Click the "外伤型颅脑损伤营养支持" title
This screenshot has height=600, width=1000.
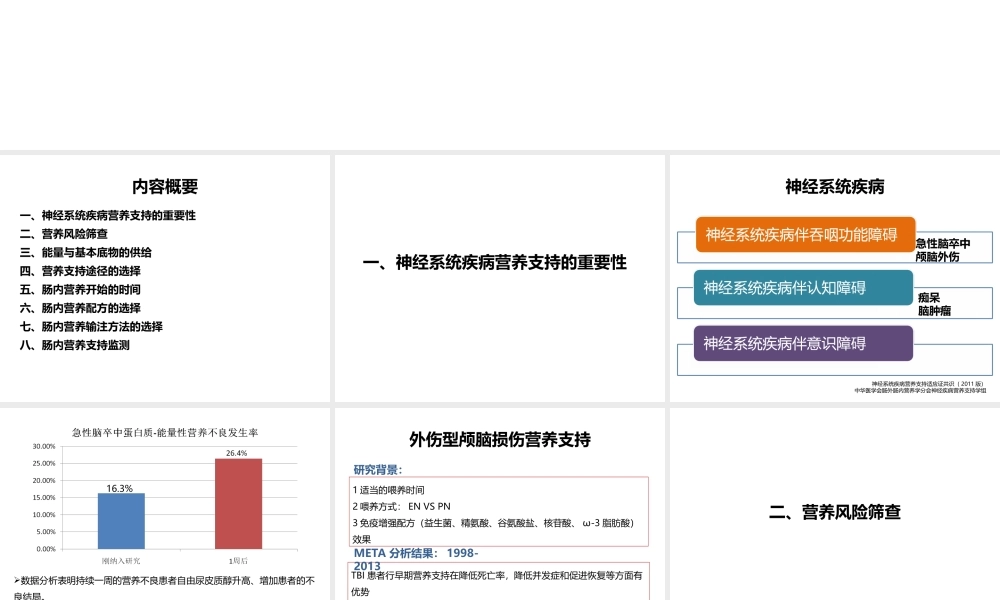(x=498, y=439)
